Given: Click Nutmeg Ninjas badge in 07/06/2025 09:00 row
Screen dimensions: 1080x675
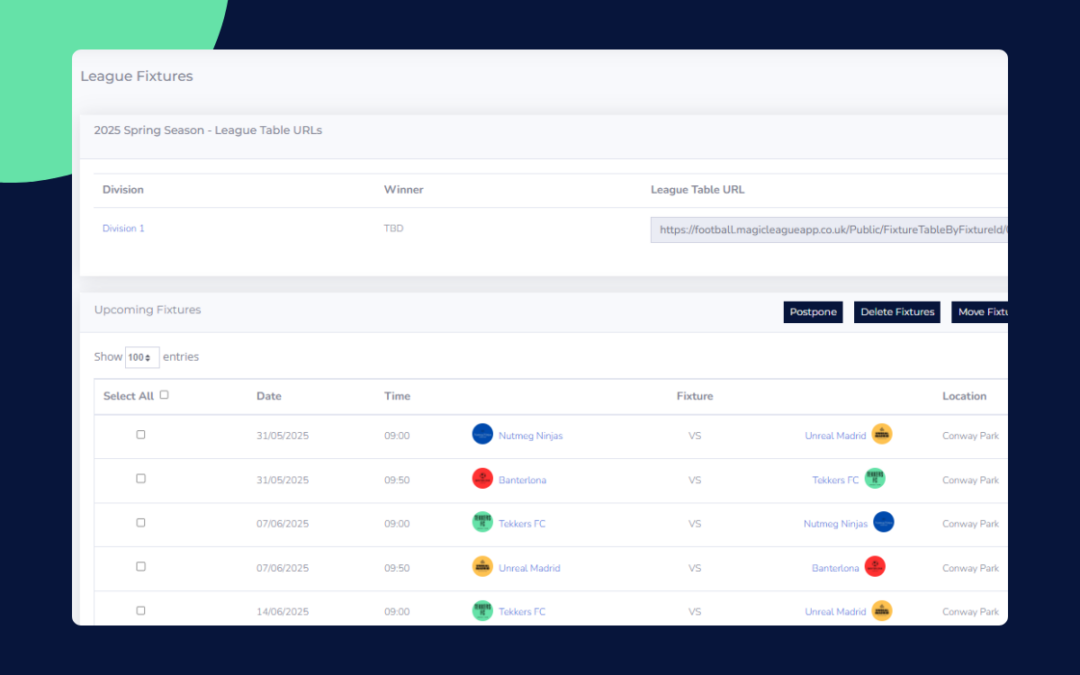Looking at the screenshot, I should [884, 523].
